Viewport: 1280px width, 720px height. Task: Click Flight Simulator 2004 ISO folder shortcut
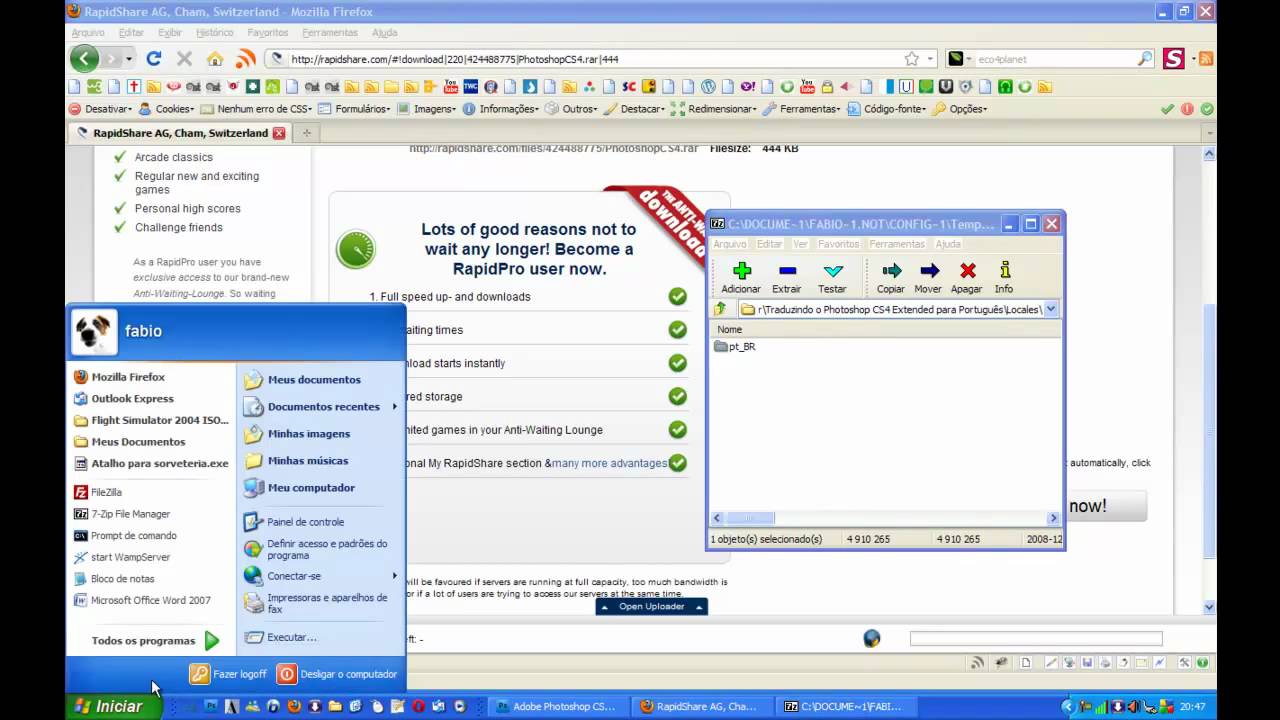click(x=152, y=420)
